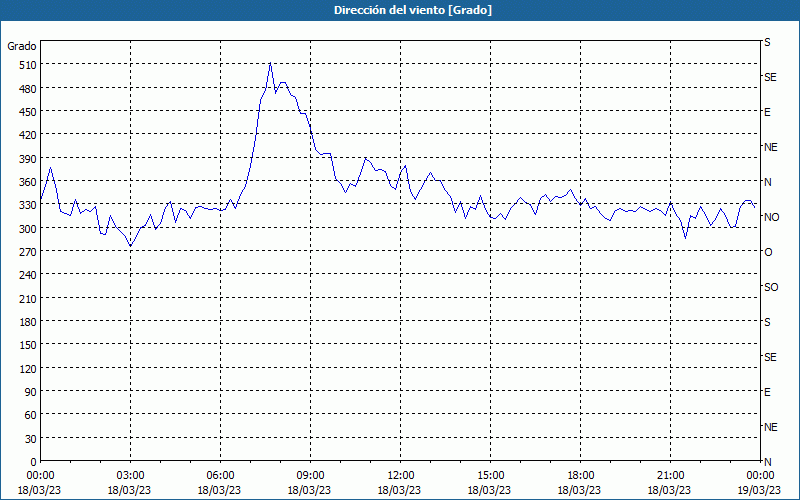Click the chart title Dirección del viento [Grado]

[413, 10]
